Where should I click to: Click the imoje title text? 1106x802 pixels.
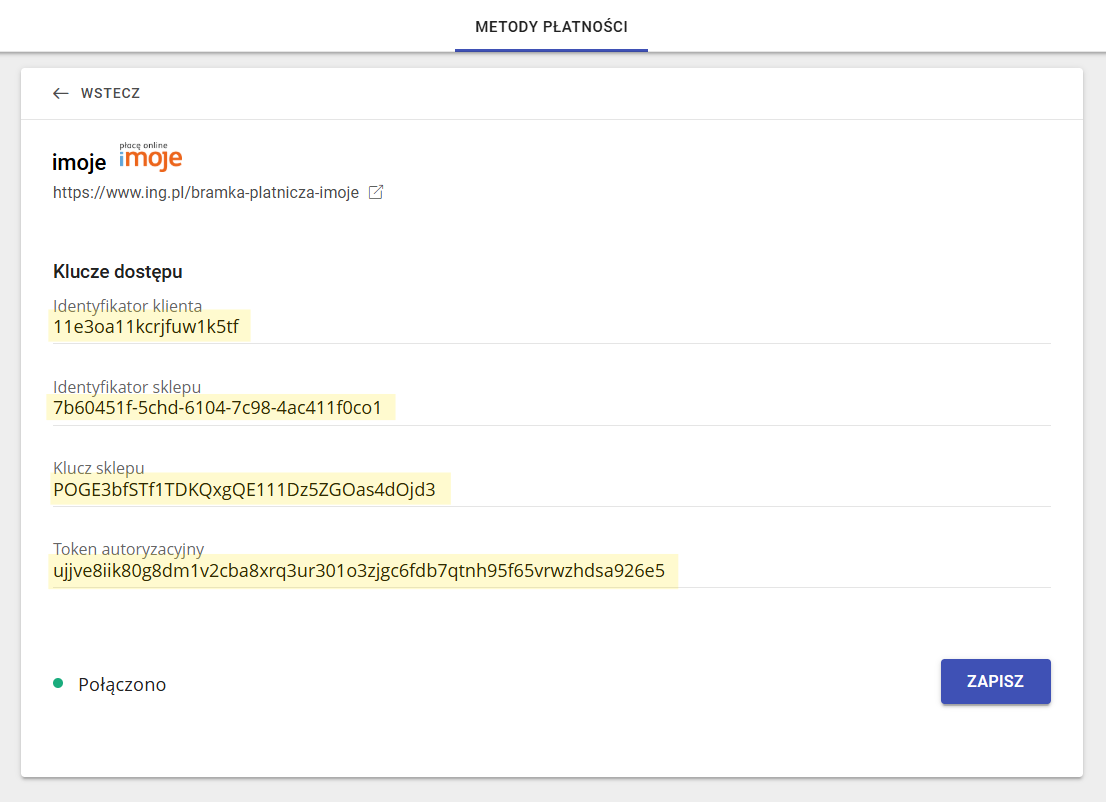point(79,162)
